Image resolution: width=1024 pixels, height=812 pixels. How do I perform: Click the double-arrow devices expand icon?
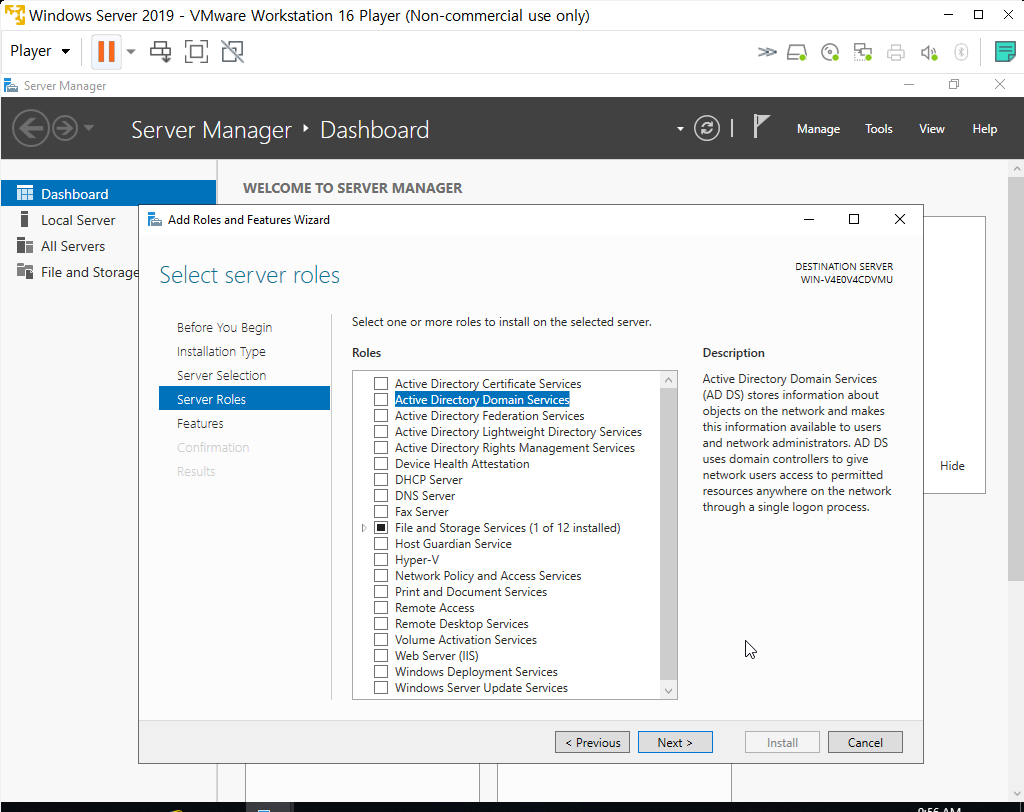767,52
